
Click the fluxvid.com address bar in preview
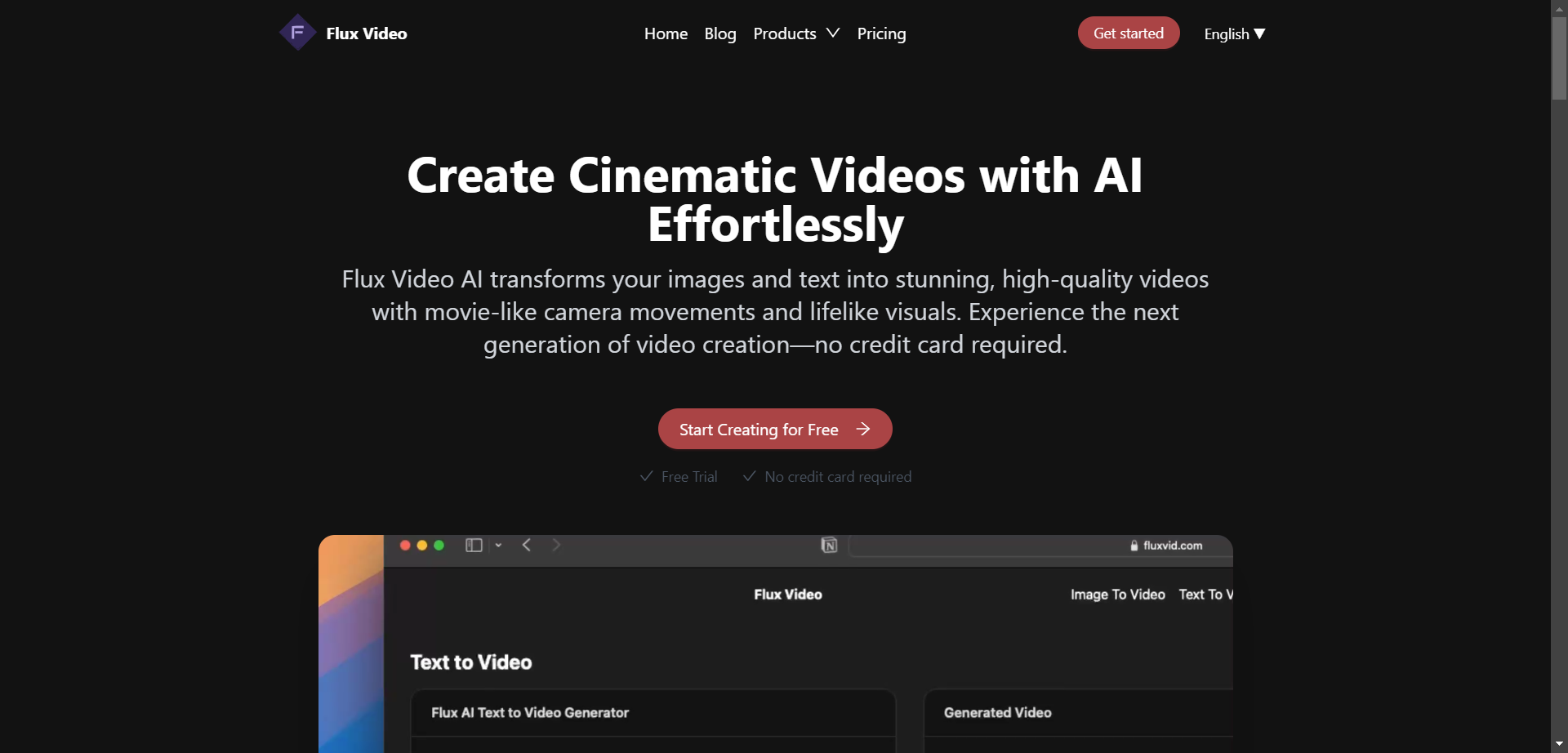1040,546
